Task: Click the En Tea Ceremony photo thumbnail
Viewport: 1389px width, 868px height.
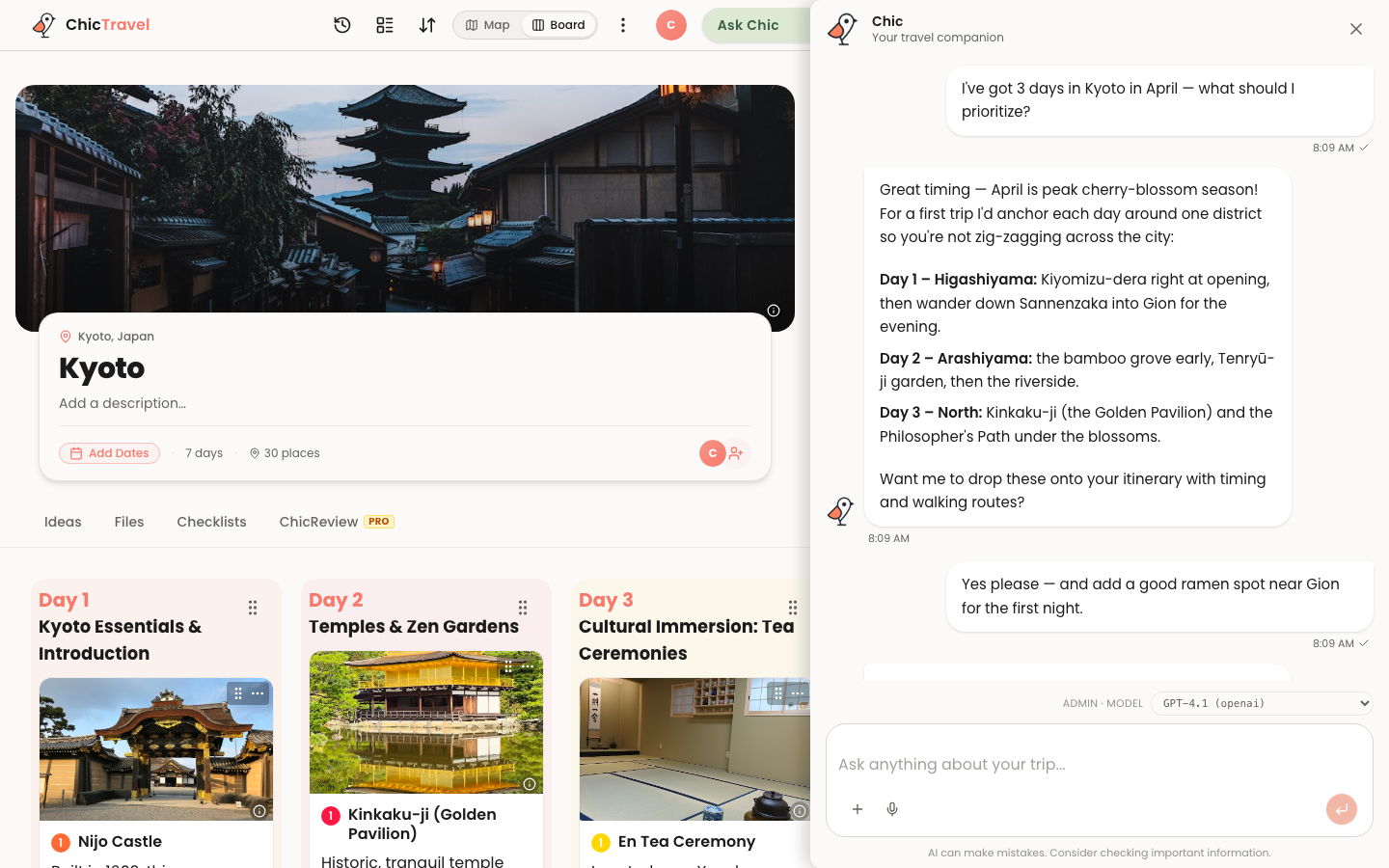Action: tap(694, 749)
